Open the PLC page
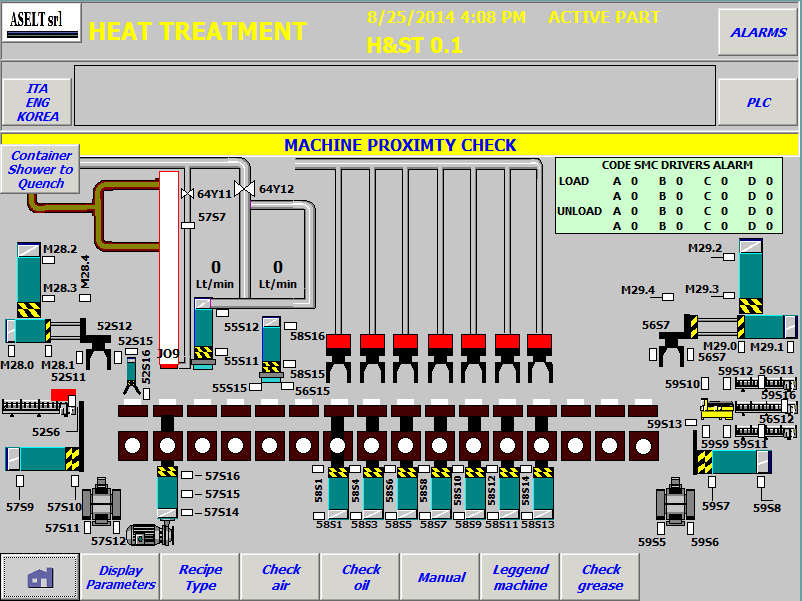 758,102
